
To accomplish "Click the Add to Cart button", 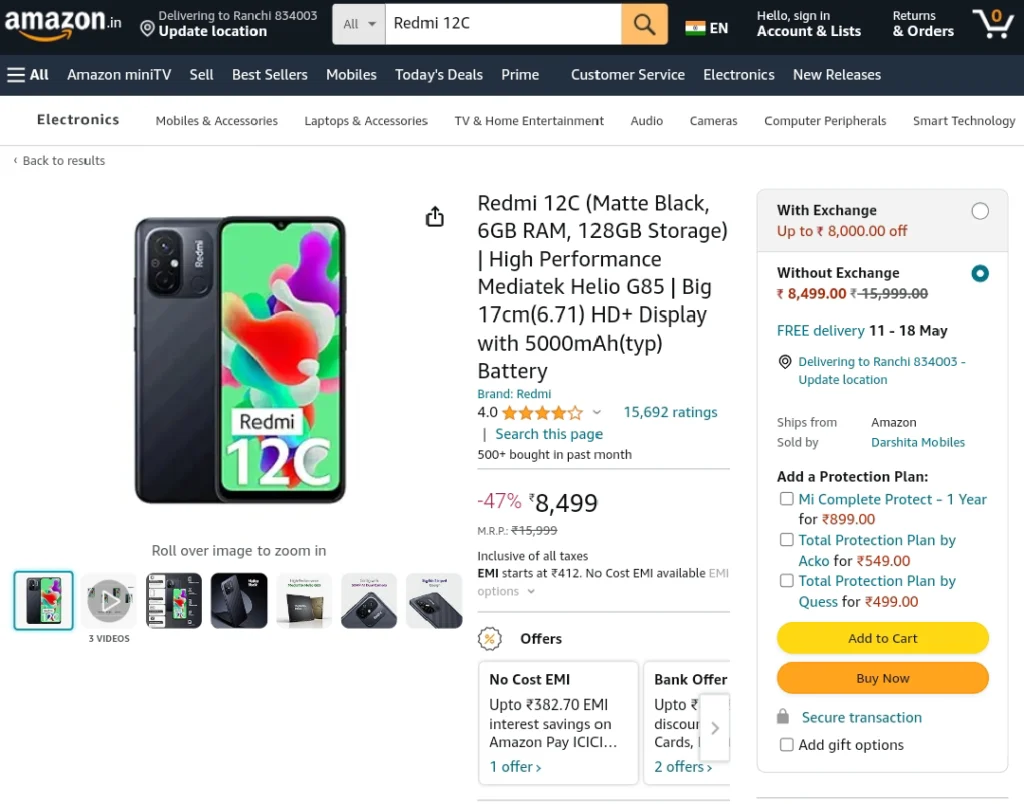I will 882,638.
